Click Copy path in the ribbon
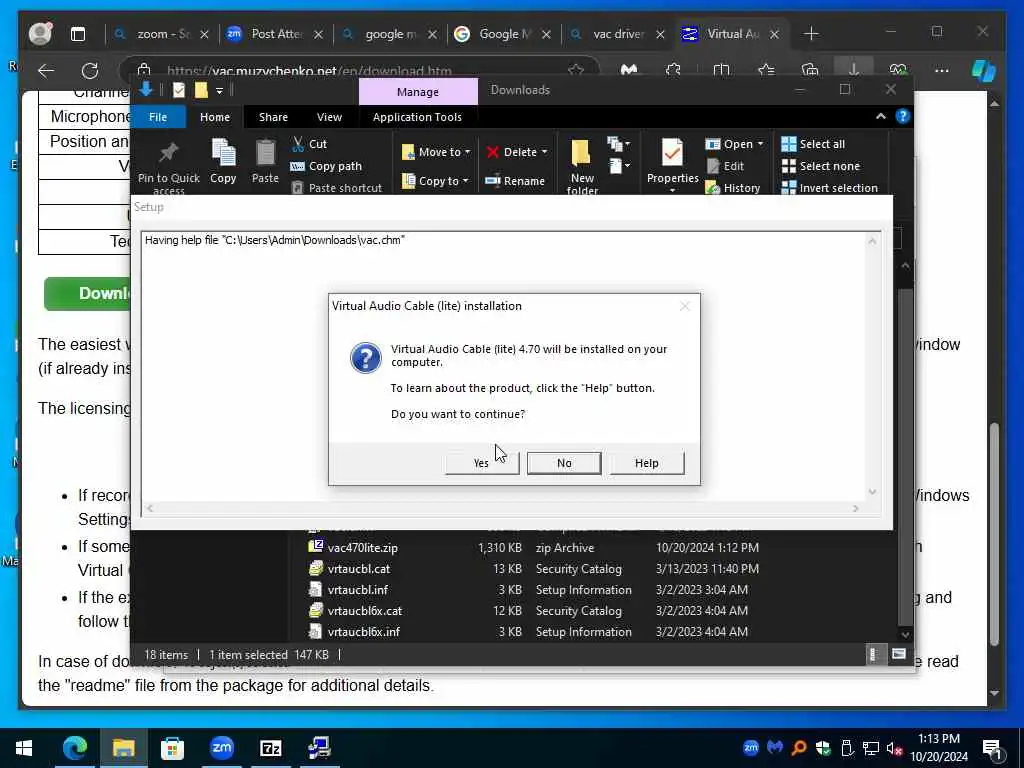This screenshot has height=768, width=1024. [x=326, y=166]
